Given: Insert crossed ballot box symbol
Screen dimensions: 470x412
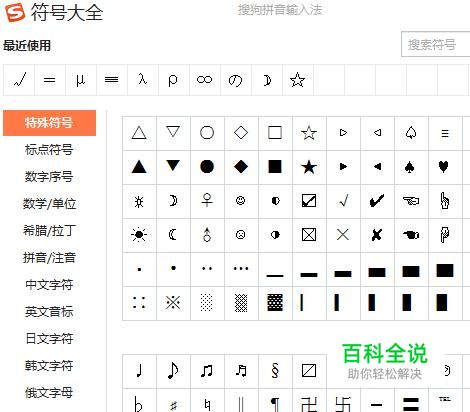Looking at the screenshot, I should pyautogui.click(x=309, y=235).
